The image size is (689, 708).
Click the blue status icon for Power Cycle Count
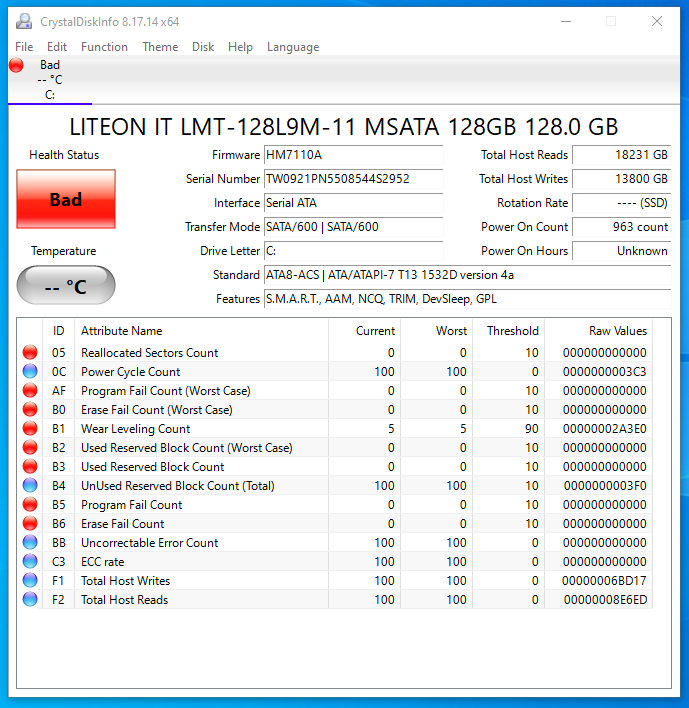pos(30,372)
